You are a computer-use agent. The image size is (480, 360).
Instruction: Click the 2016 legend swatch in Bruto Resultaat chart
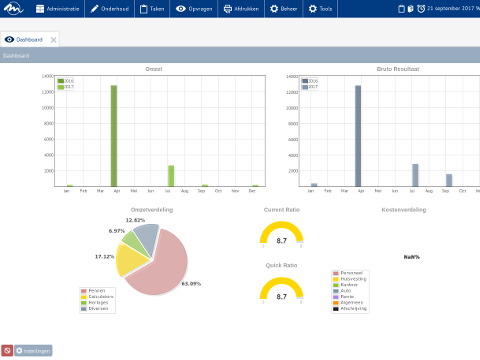[305, 81]
